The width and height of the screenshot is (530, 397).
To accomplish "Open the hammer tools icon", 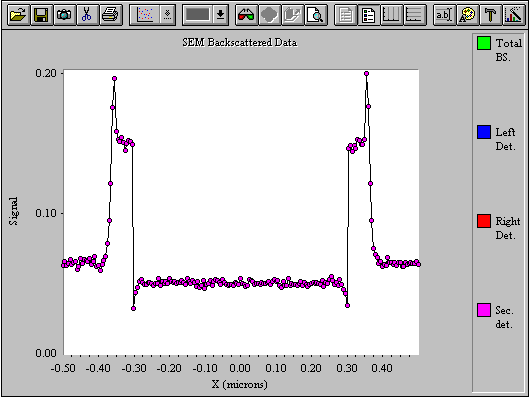I will click(490, 15).
